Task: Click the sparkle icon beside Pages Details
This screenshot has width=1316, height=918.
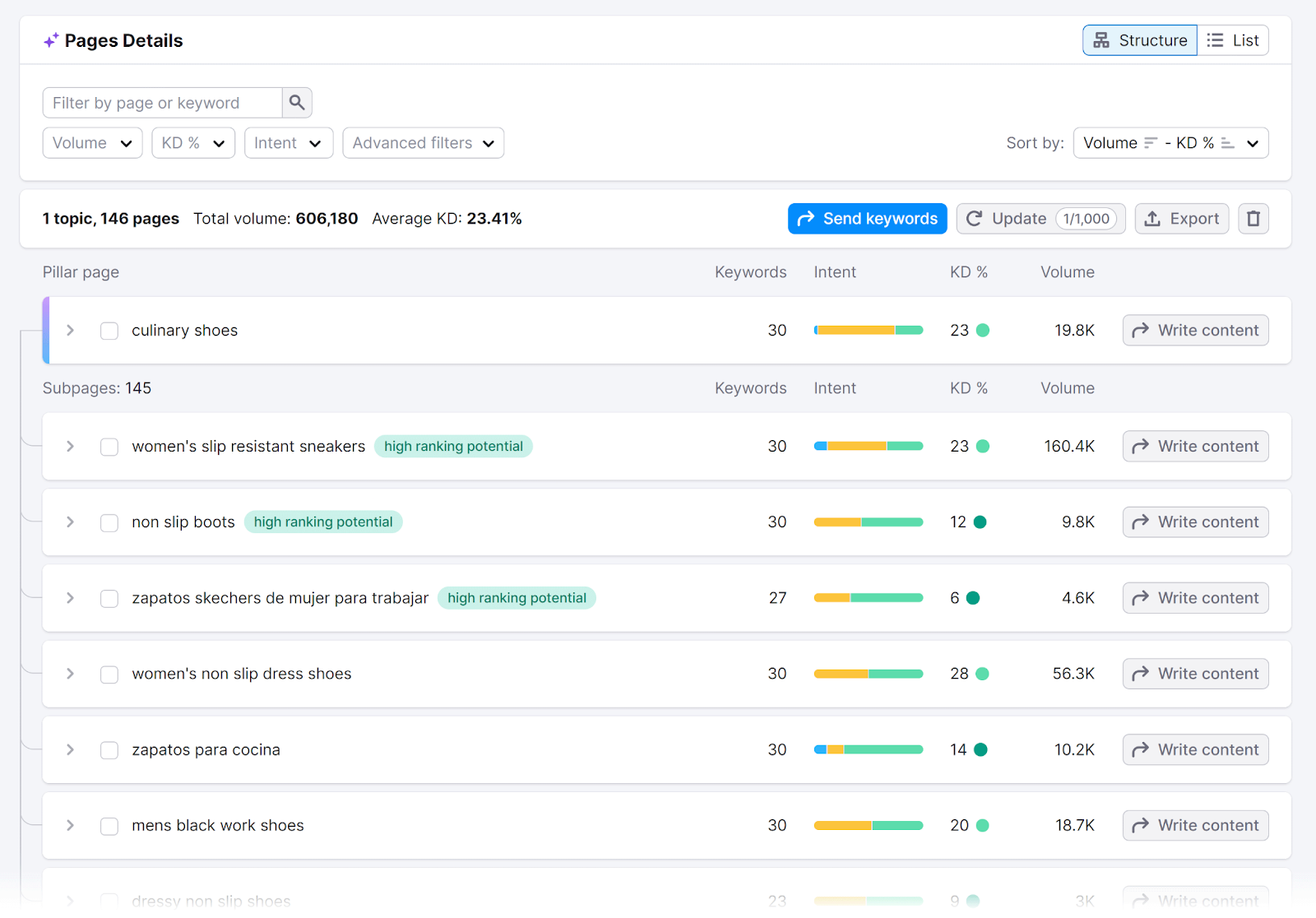Action: pos(51,39)
